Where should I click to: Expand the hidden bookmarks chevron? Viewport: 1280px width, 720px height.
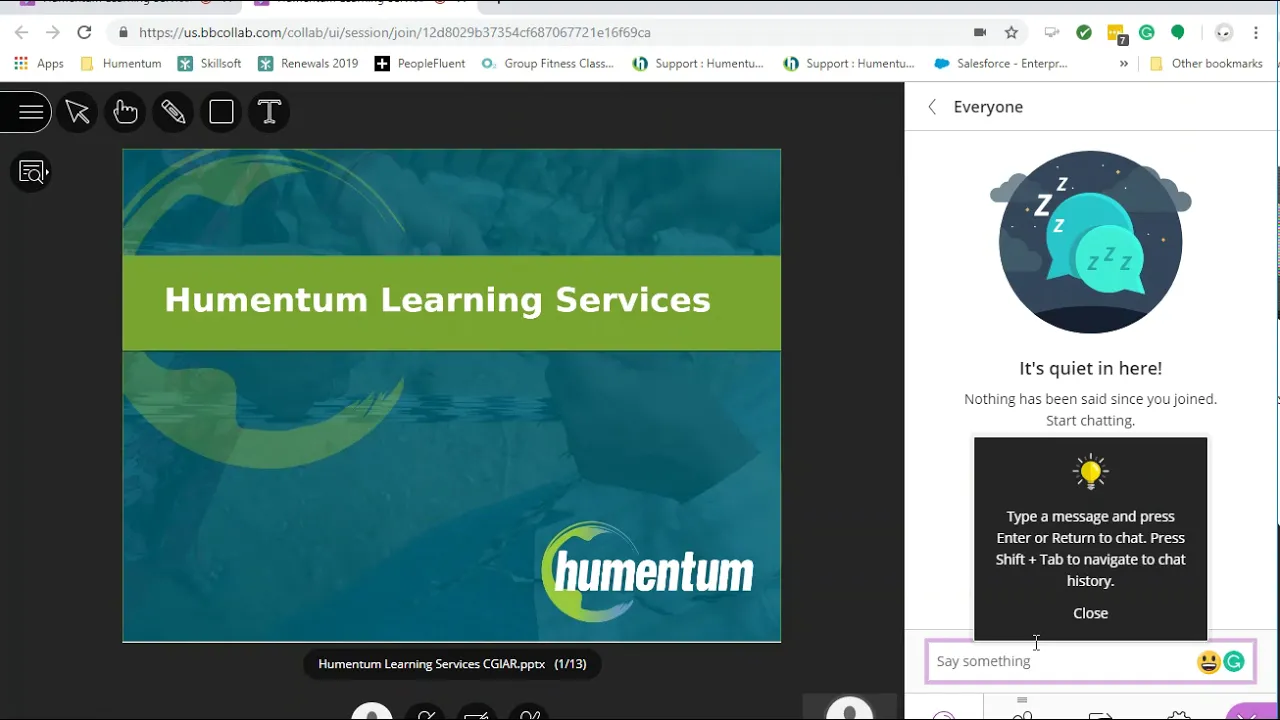(1124, 63)
